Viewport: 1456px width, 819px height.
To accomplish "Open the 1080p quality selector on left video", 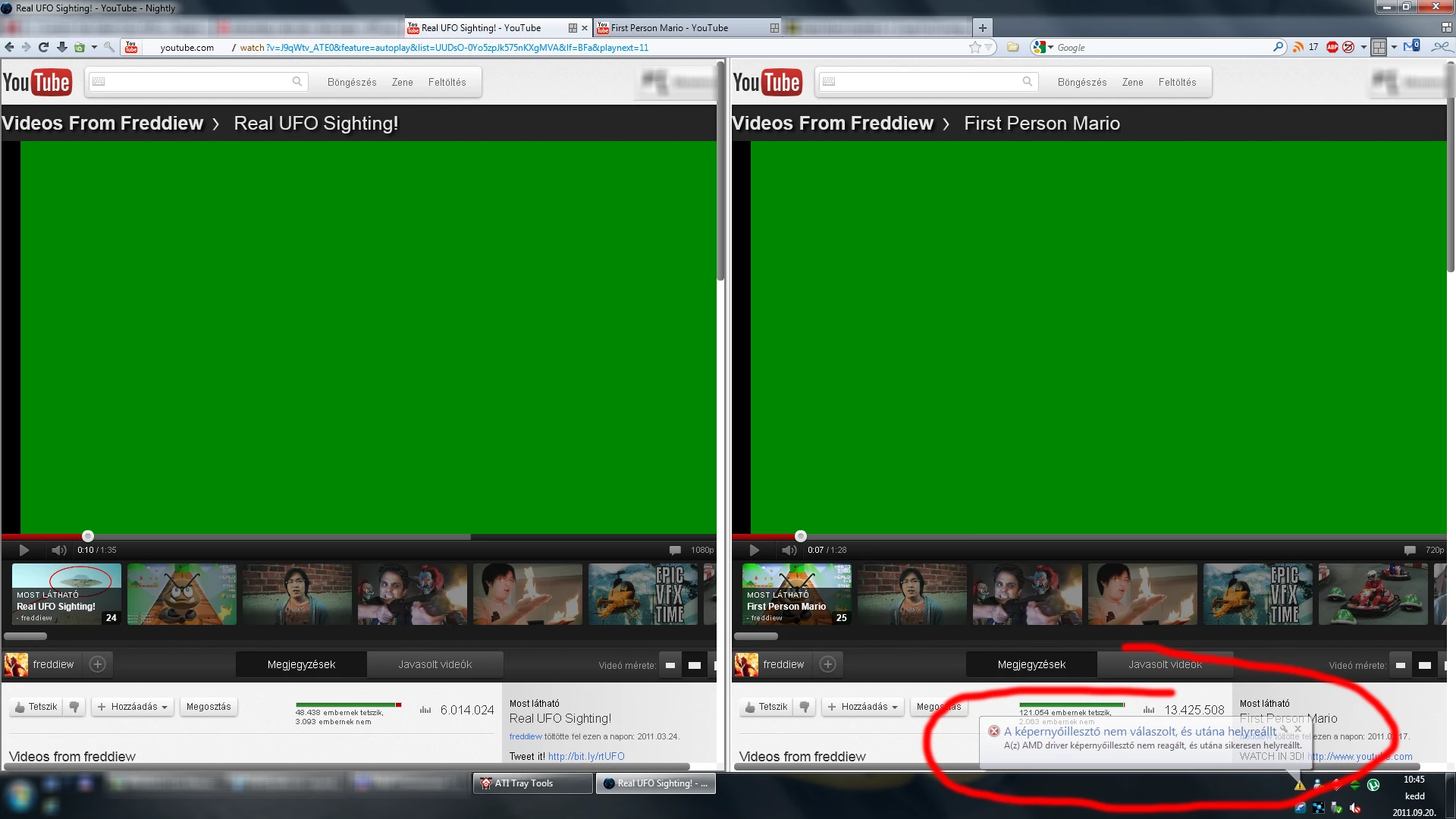I will tap(701, 550).
